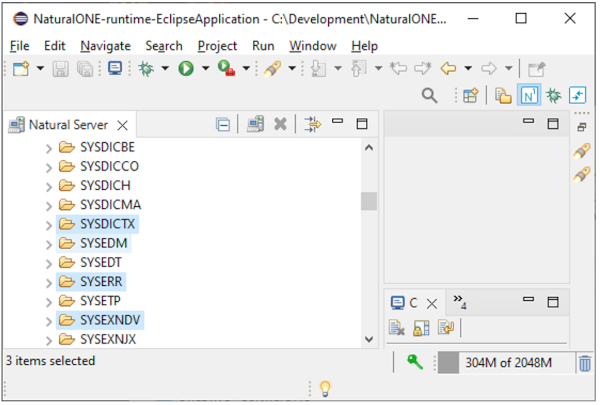Close the Natural Server view tab

tap(122, 126)
